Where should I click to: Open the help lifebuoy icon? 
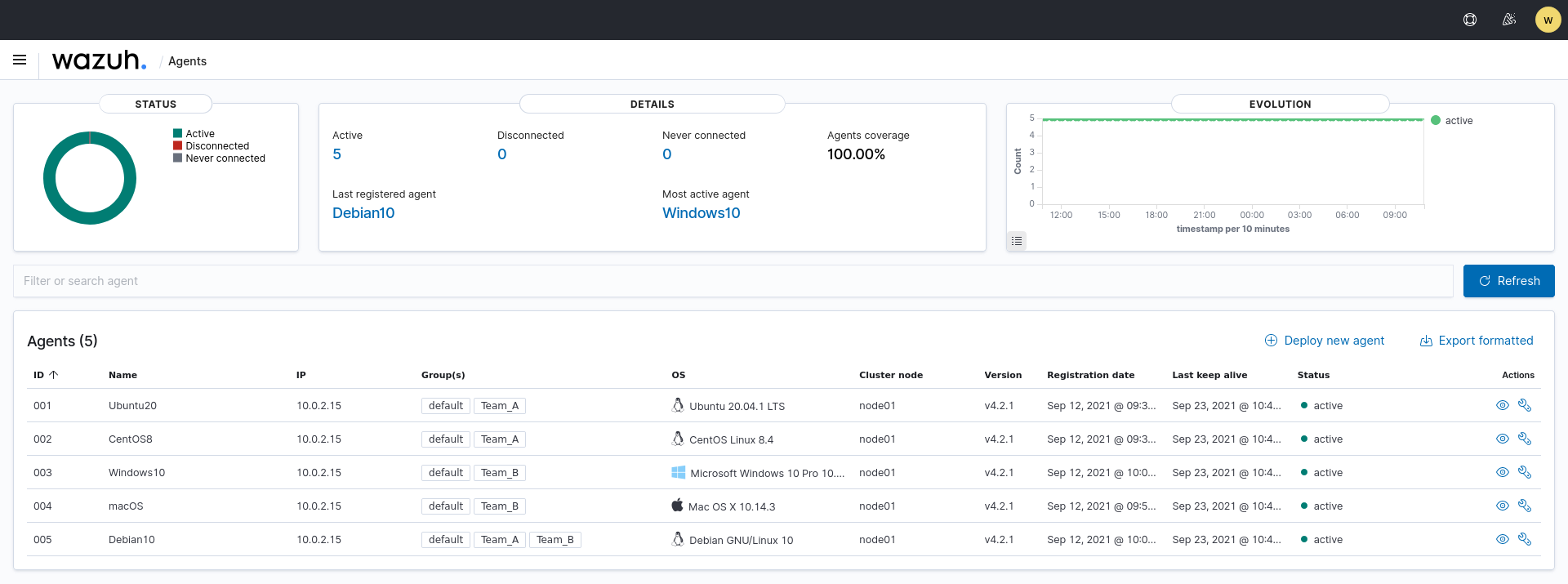(x=1470, y=20)
